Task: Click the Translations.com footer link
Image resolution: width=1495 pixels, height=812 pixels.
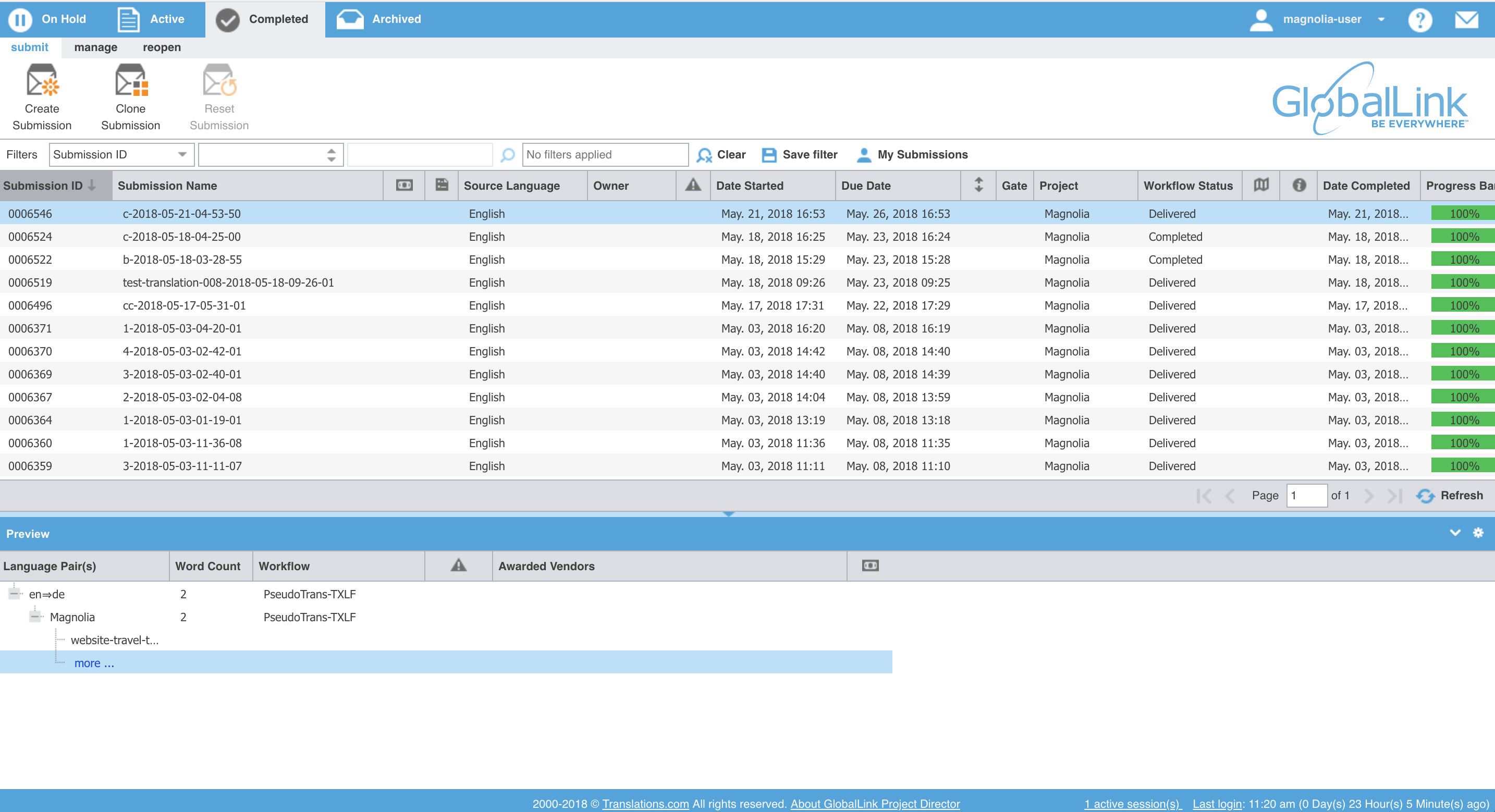Action: 645,804
